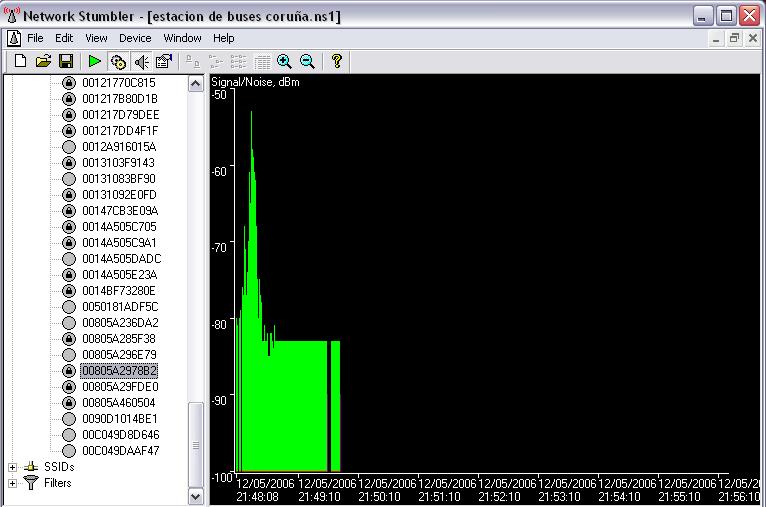This screenshot has width=766, height=507.
Task: Open the View menu
Action: click(96, 38)
